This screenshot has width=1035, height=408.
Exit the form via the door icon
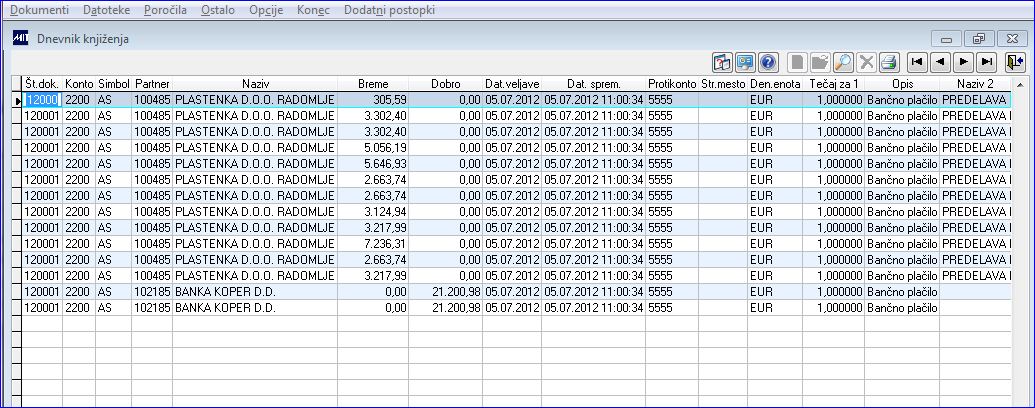(1015, 62)
